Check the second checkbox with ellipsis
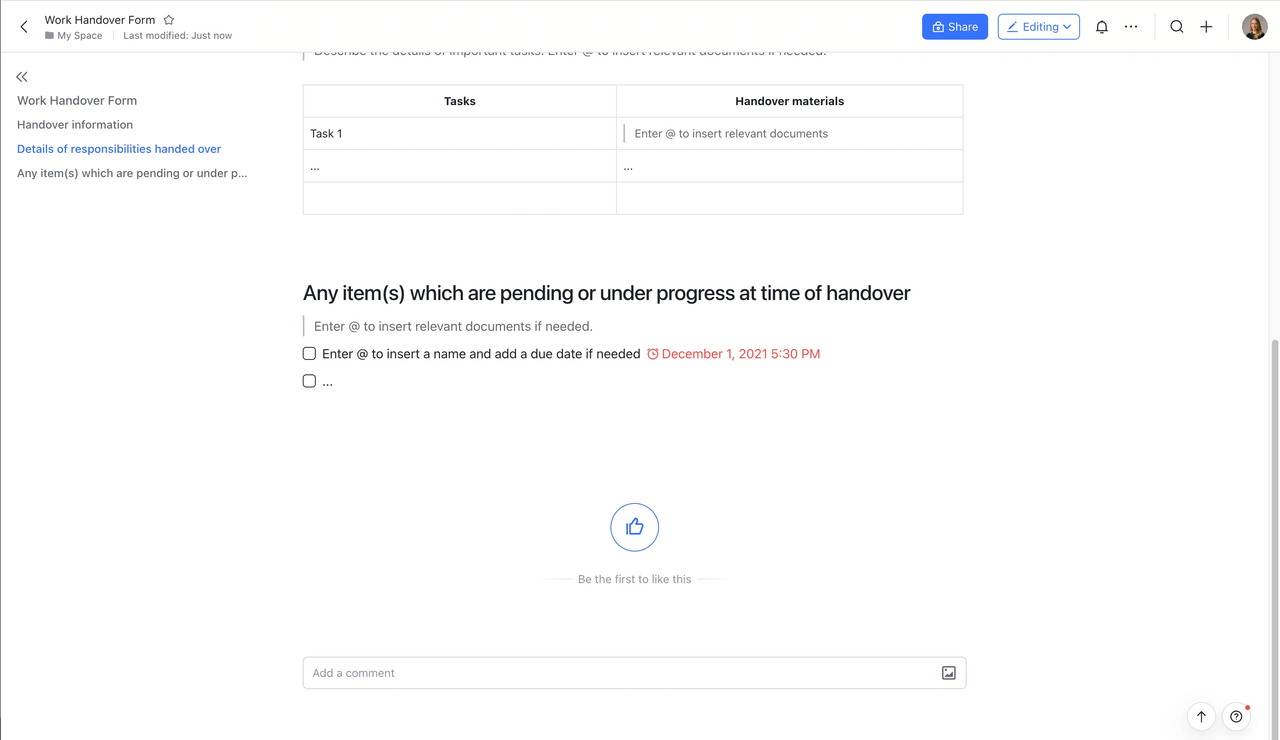 (309, 381)
